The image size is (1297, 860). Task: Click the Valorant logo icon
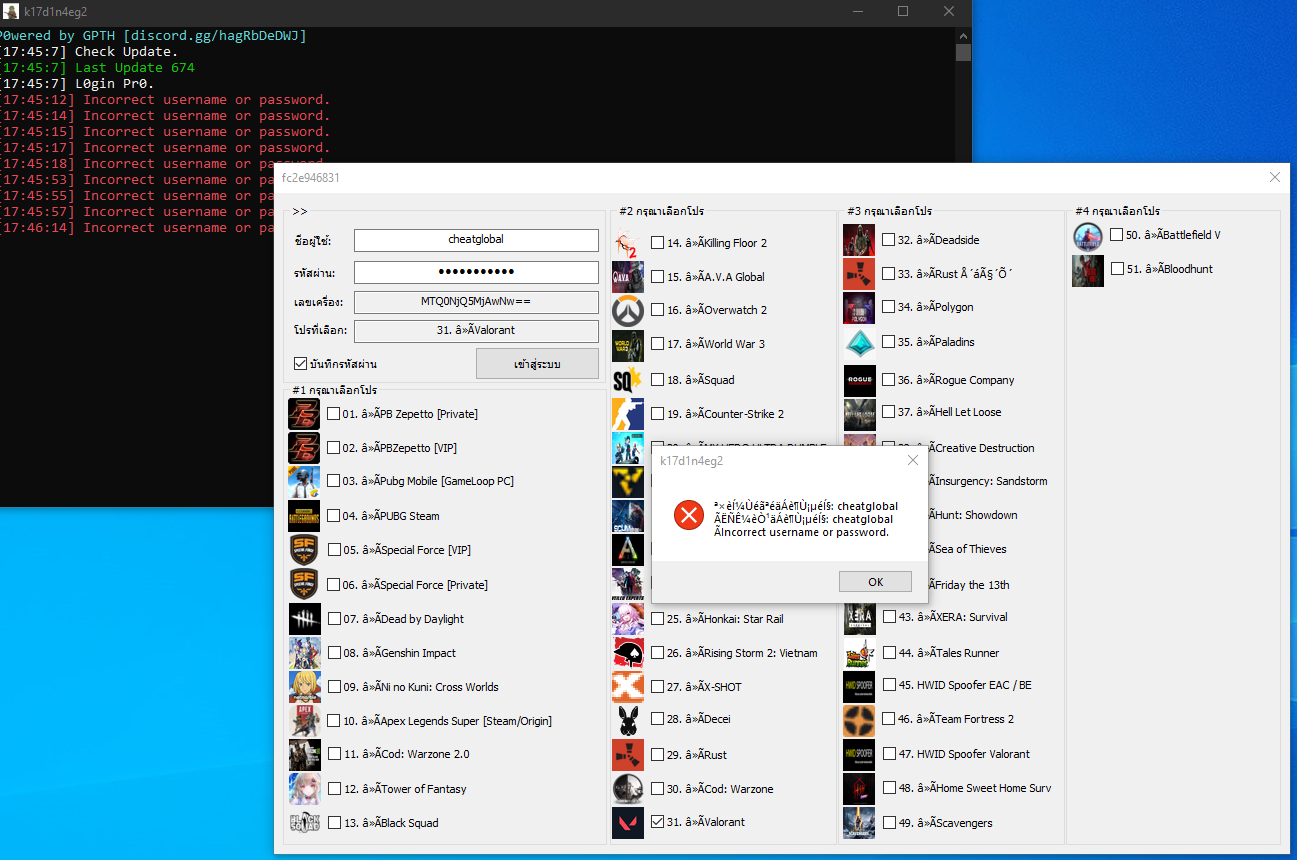click(x=628, y=822)
